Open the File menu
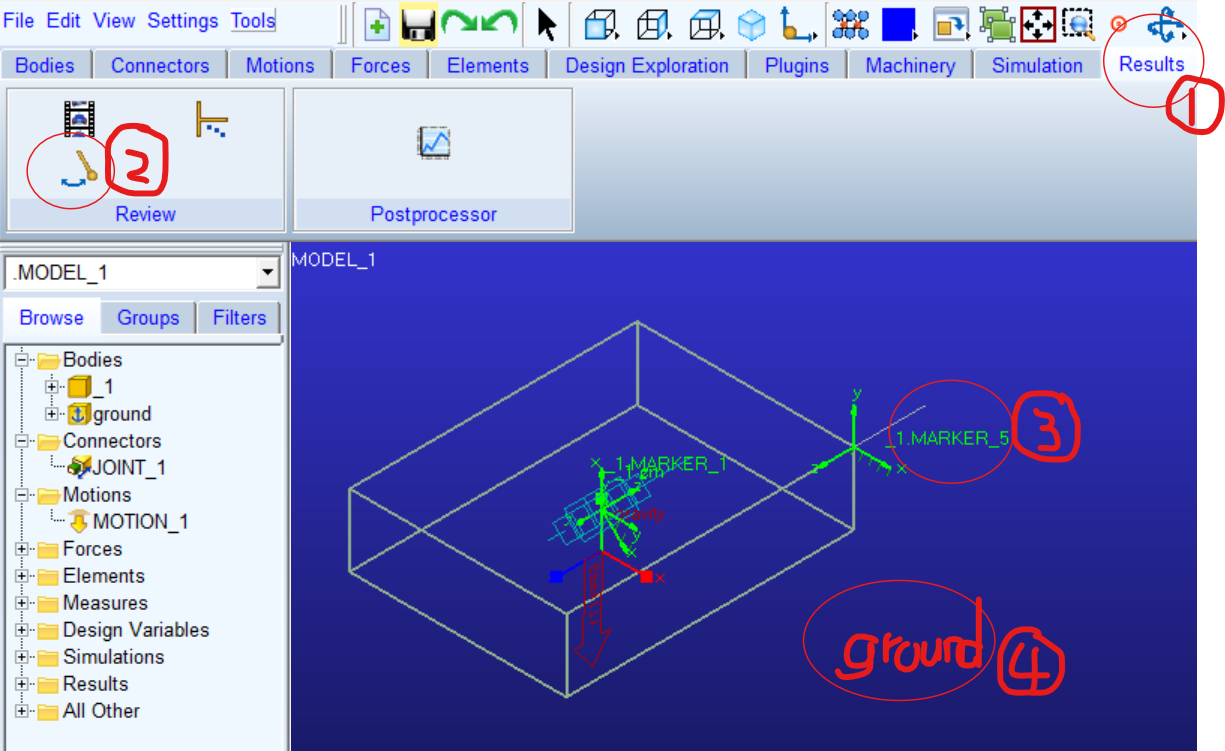1225x751 pixels. [19, 21]
